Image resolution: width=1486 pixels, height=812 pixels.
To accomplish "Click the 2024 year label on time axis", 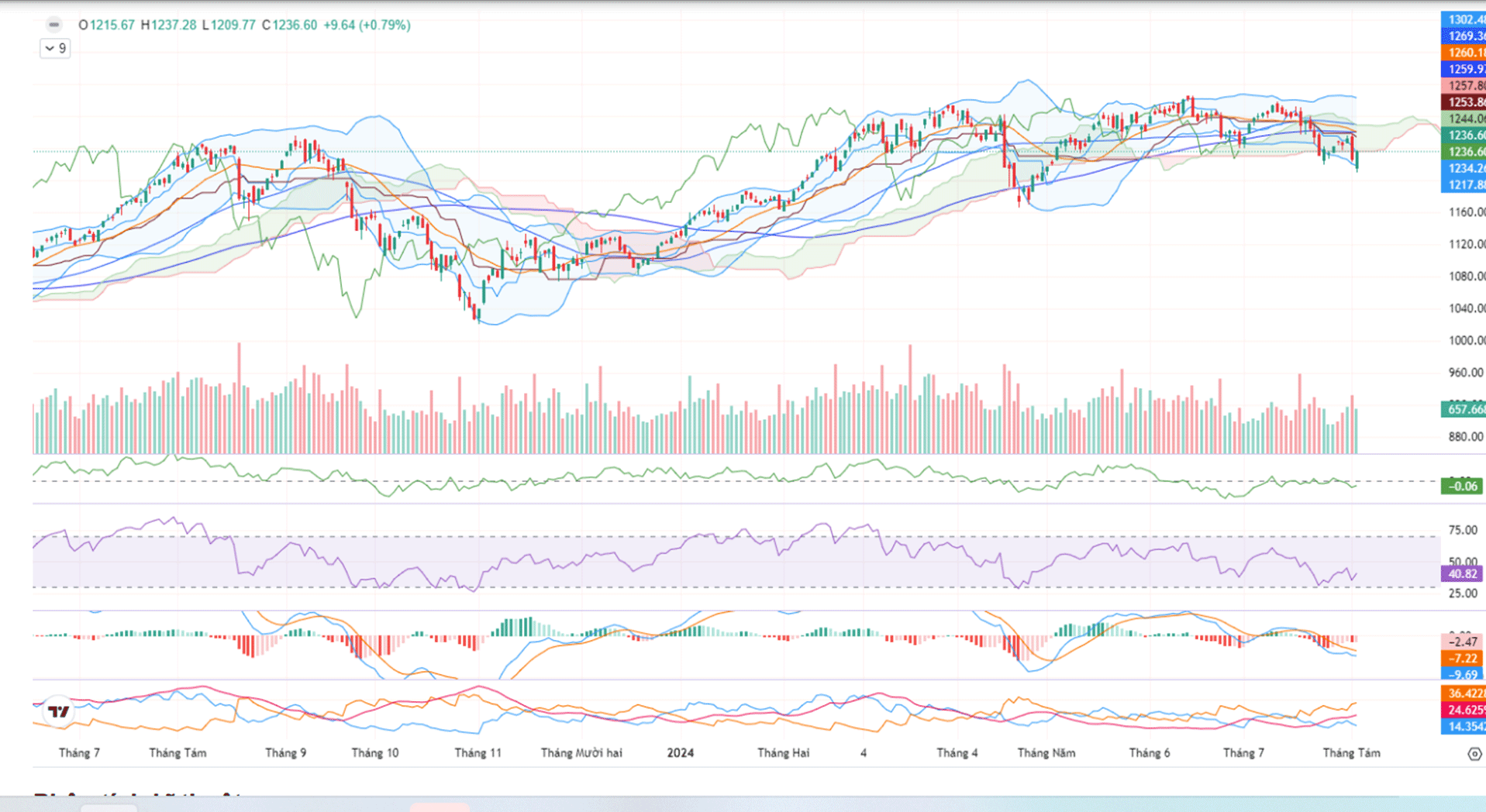I will coord(681,753).
